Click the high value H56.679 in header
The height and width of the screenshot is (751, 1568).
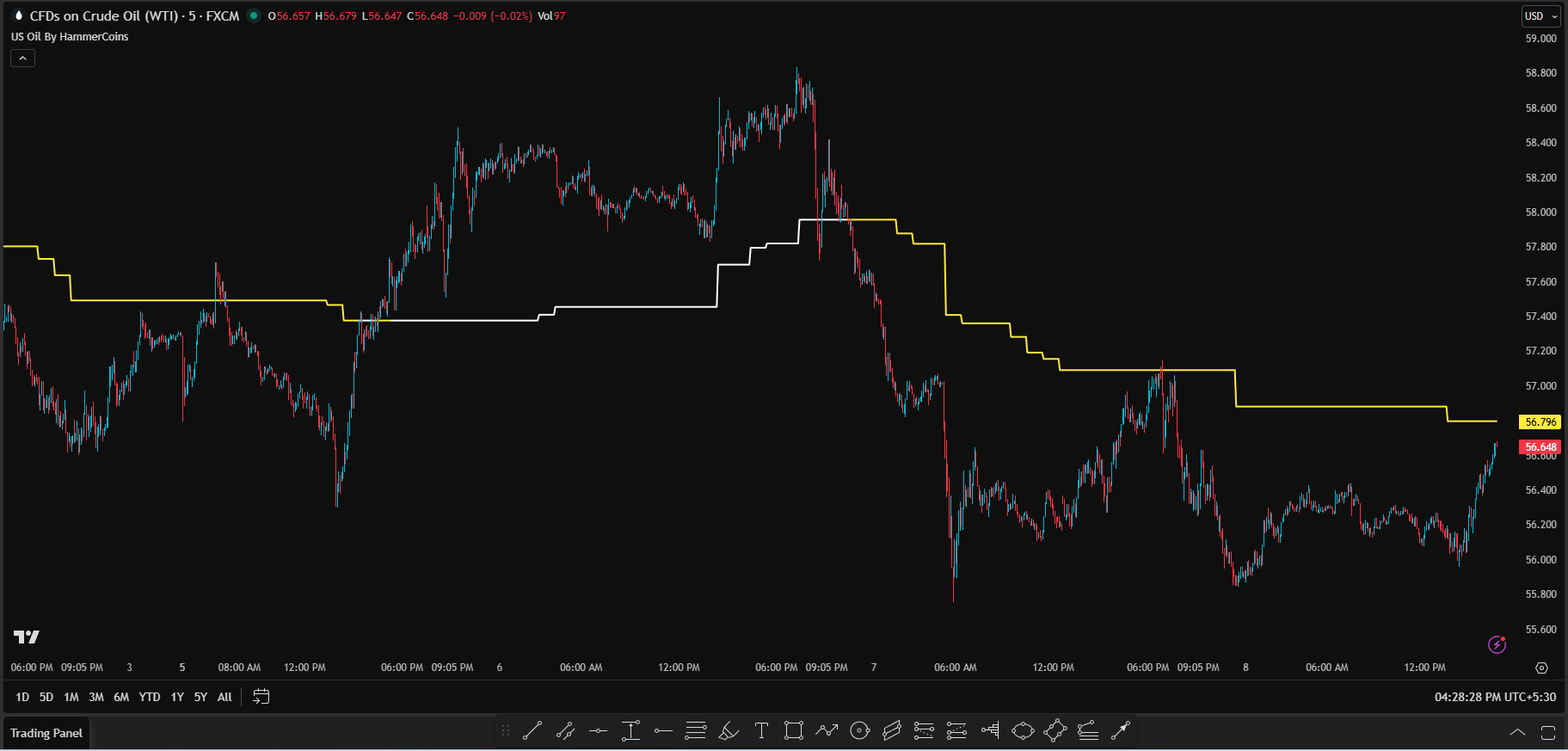click(x=335, y=15)
